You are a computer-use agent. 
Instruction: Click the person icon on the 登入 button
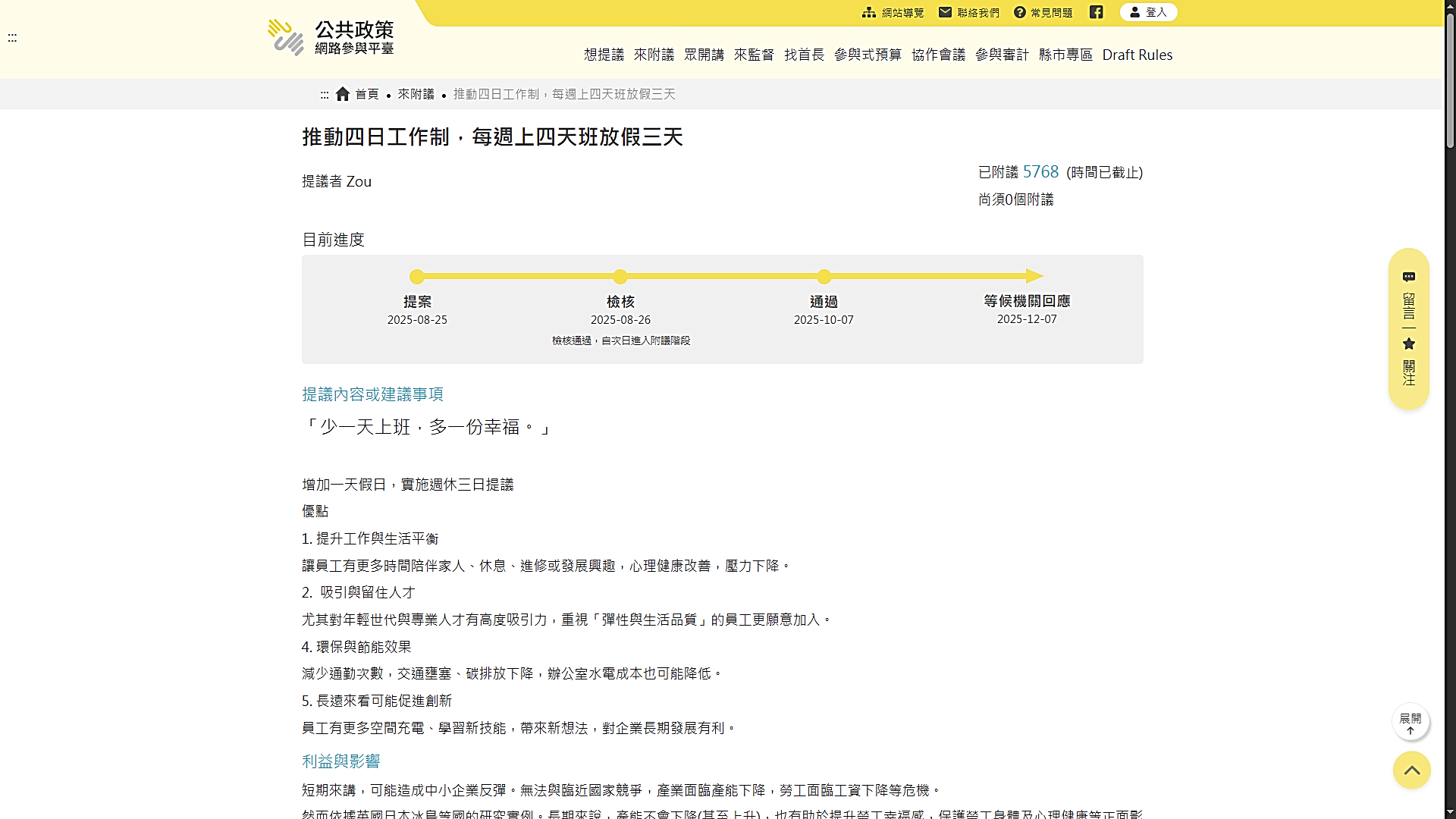coord(1134,12)
